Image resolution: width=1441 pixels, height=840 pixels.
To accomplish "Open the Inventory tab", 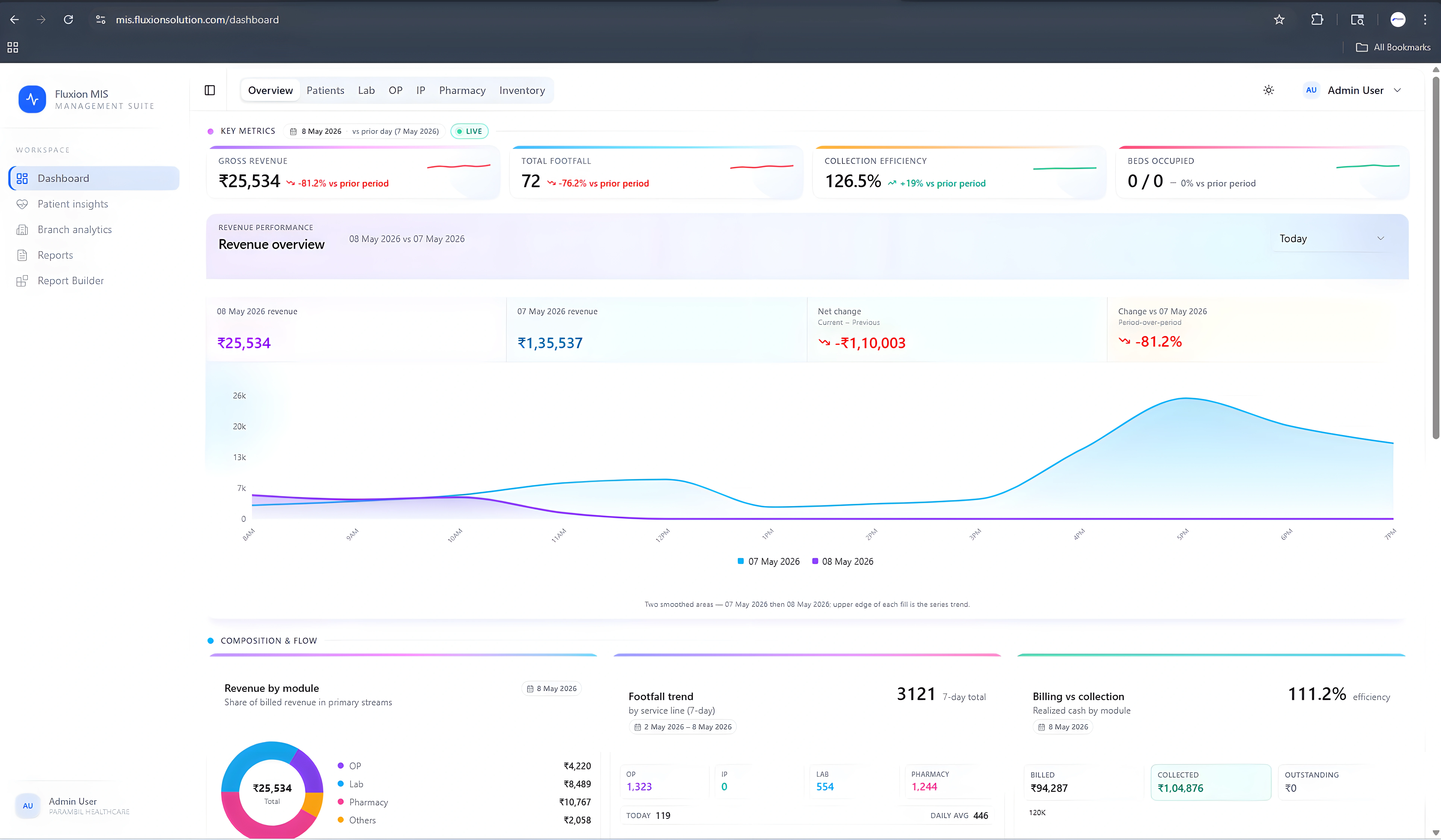I will pyautogui.click(x=522, y=90).
